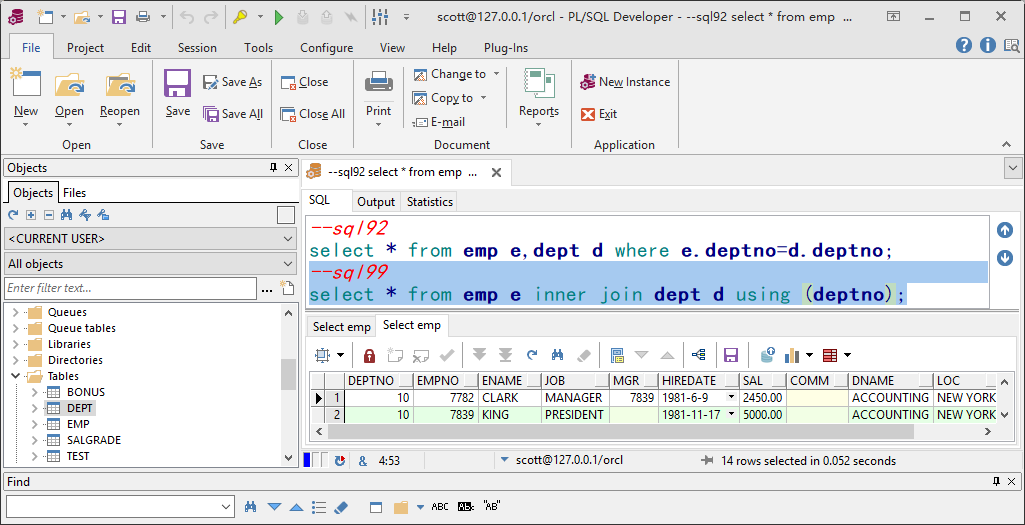Click the Linked Query tree icon in the grid toolbar
Viewport: 1025px width, 525px height.
pos(699,355)
